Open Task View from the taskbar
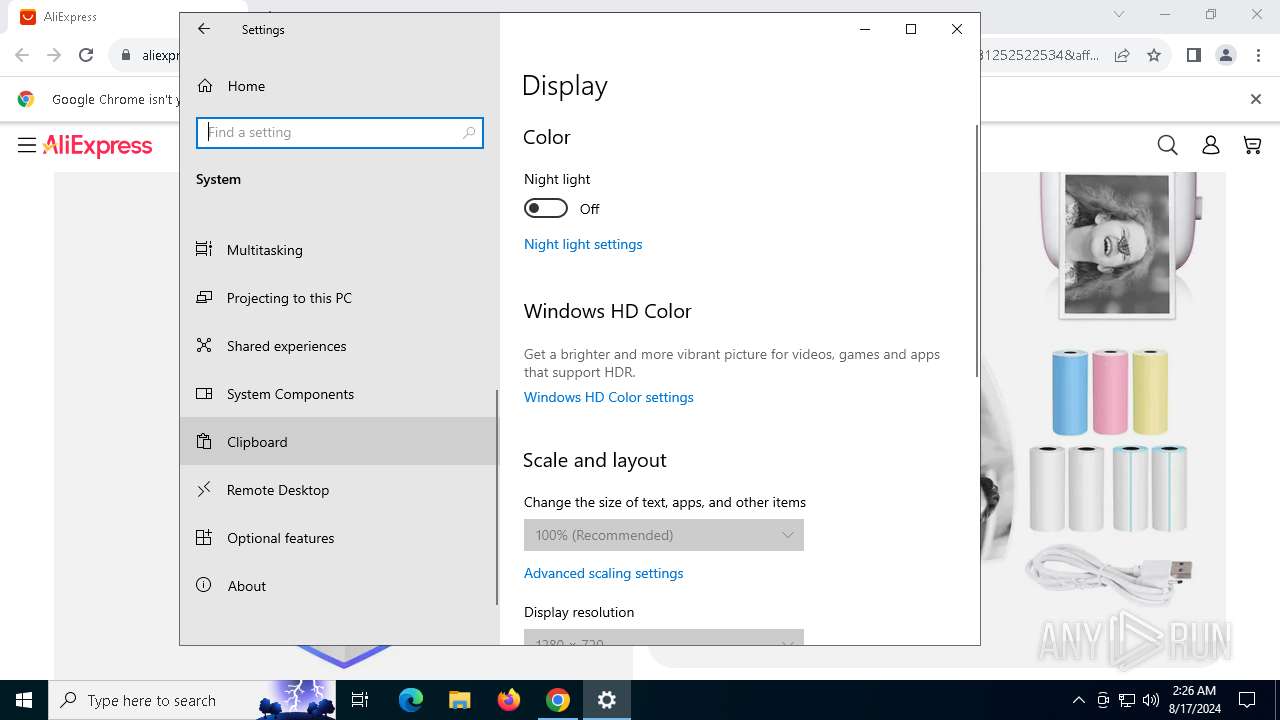Viewport: 1280px width, 720px height. click(x=360, y=700)
